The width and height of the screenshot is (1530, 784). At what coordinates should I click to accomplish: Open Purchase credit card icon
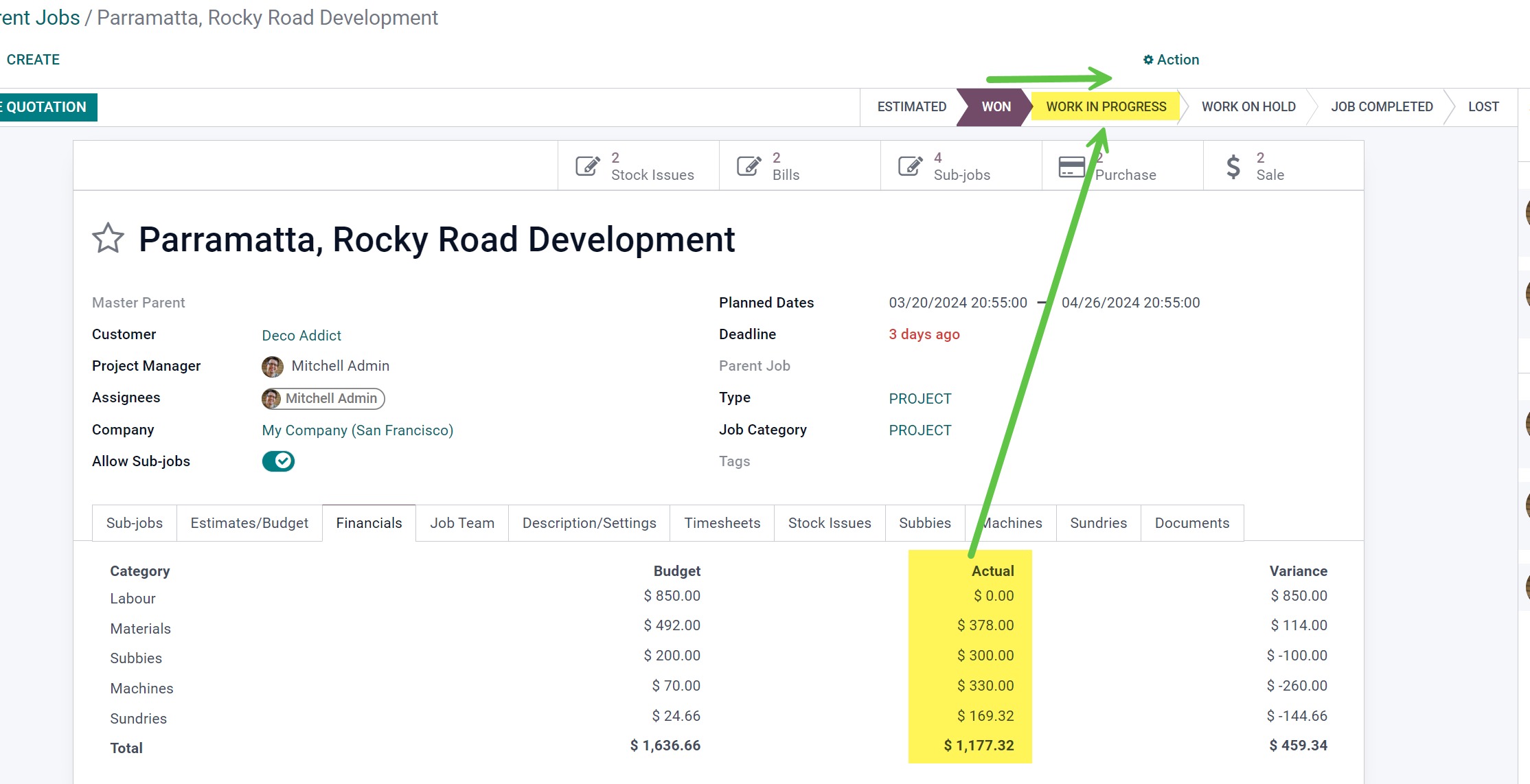point(1071,166)
